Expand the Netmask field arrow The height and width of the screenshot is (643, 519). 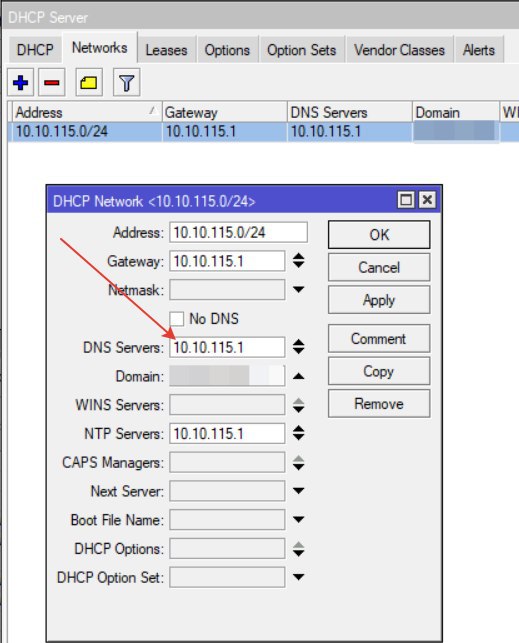pyautogui.click(x=298, y=290)
